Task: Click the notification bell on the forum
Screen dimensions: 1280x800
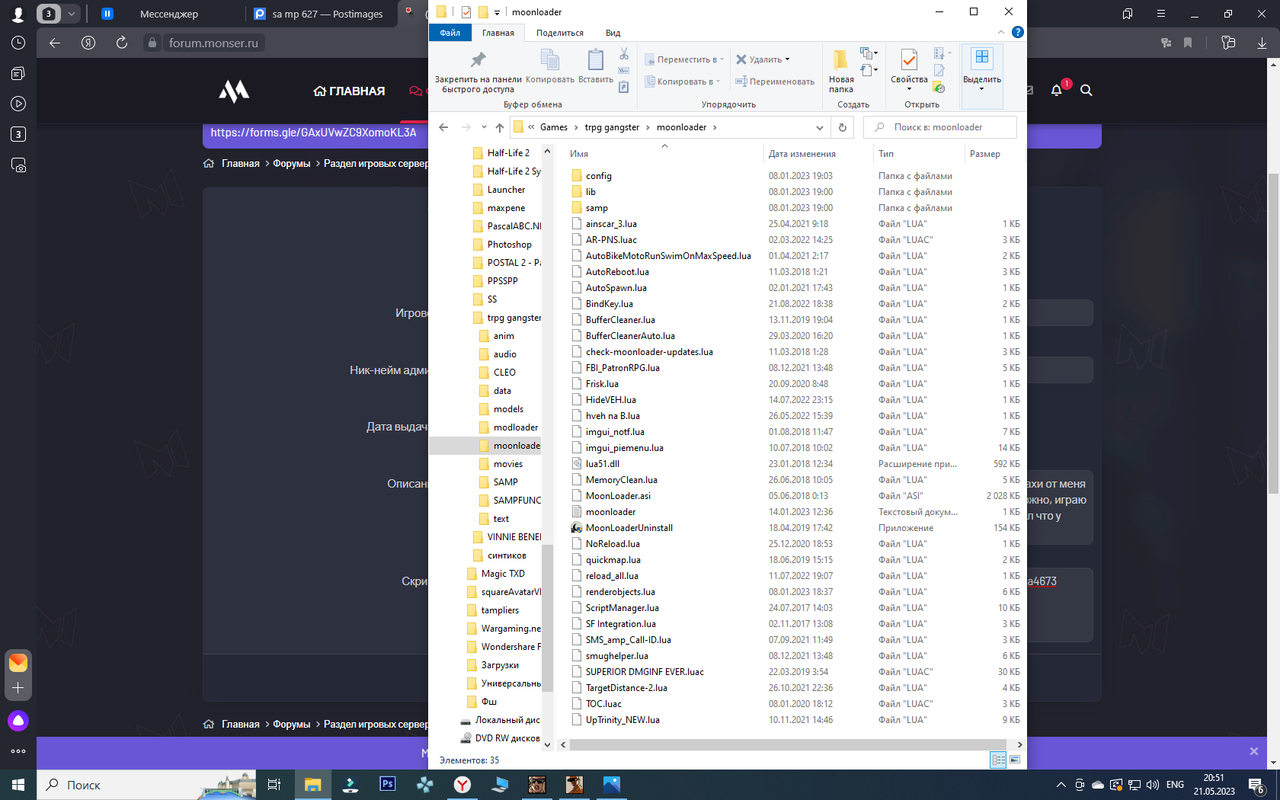Action: [1056, 91]
